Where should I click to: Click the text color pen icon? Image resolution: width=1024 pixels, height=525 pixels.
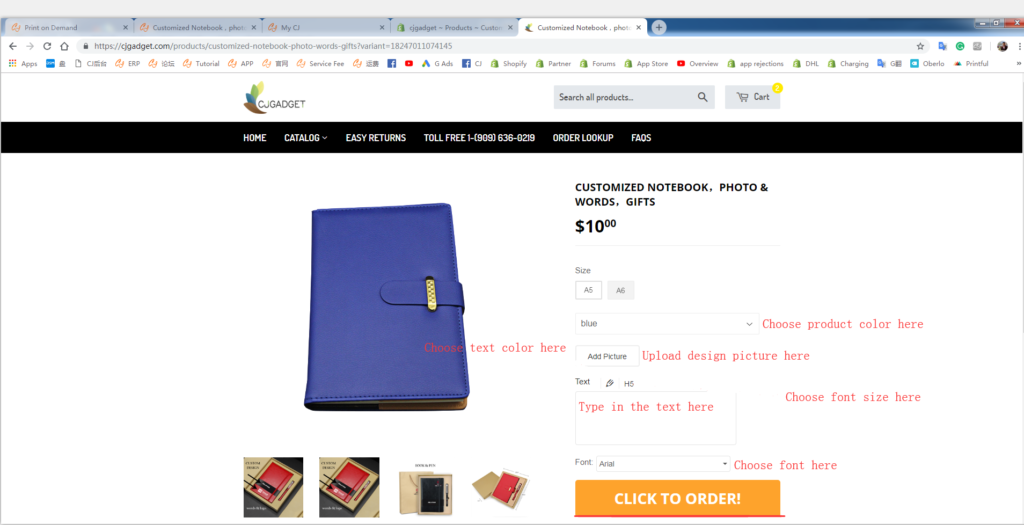pos(610,383)
